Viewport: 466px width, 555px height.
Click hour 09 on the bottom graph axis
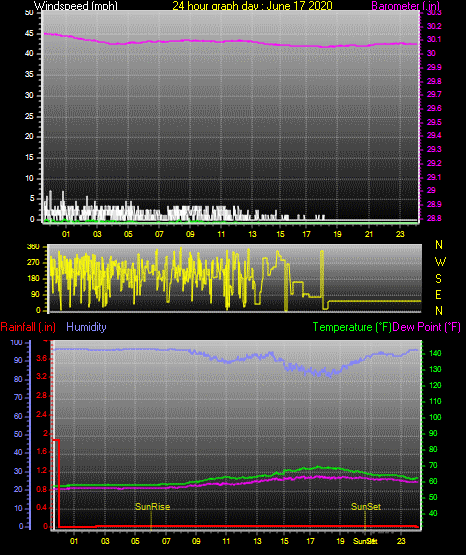tap(196, 541)
